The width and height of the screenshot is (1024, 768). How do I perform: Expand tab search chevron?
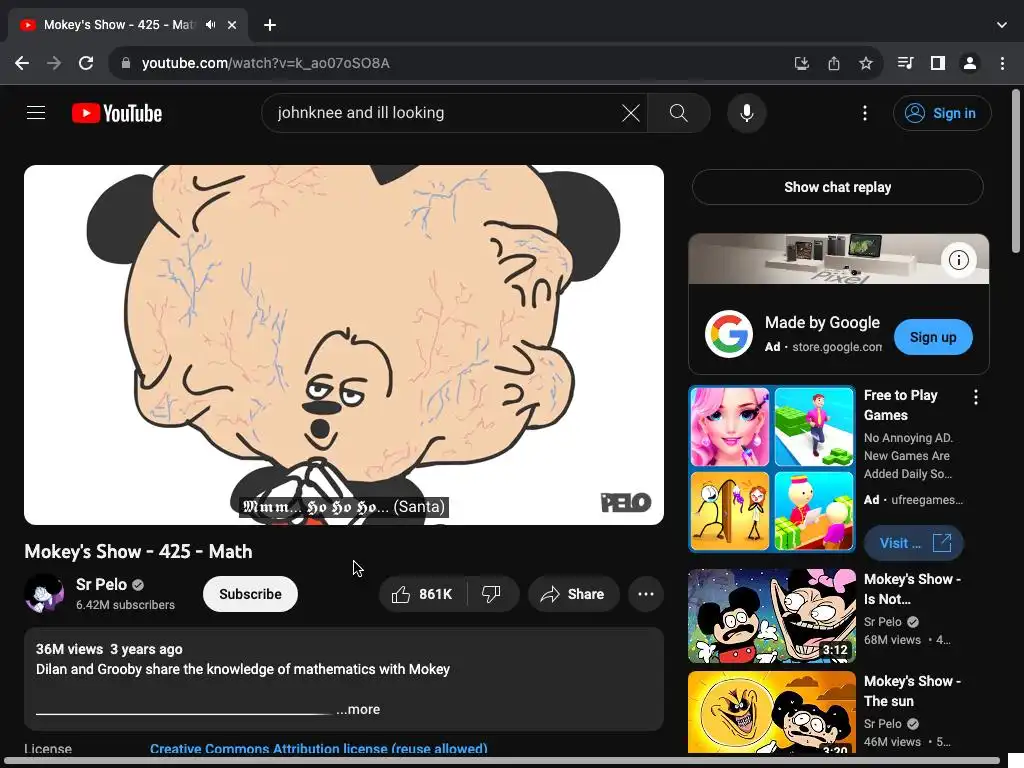coord(1002,25)
